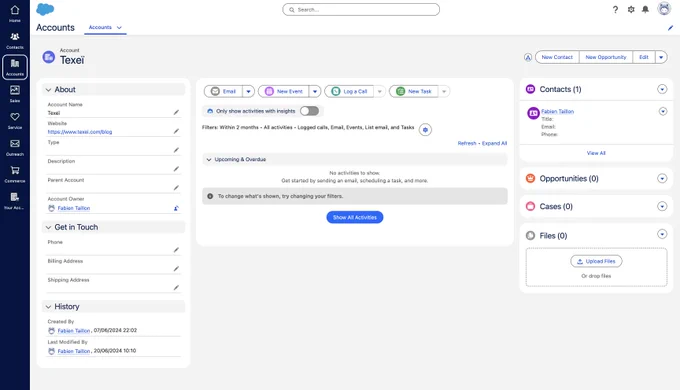Click View All under Contacts

(596, 153)
